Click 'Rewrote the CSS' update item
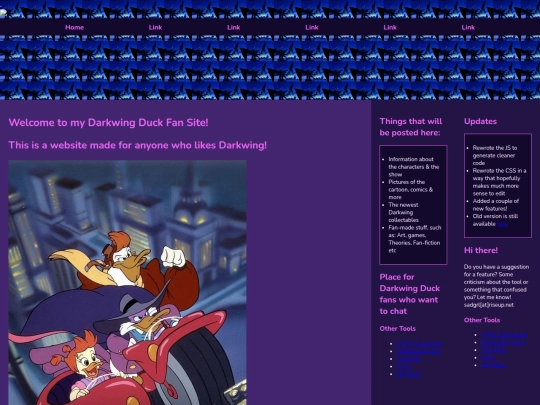This screenshot has height=405, width=540. (499, 182)
